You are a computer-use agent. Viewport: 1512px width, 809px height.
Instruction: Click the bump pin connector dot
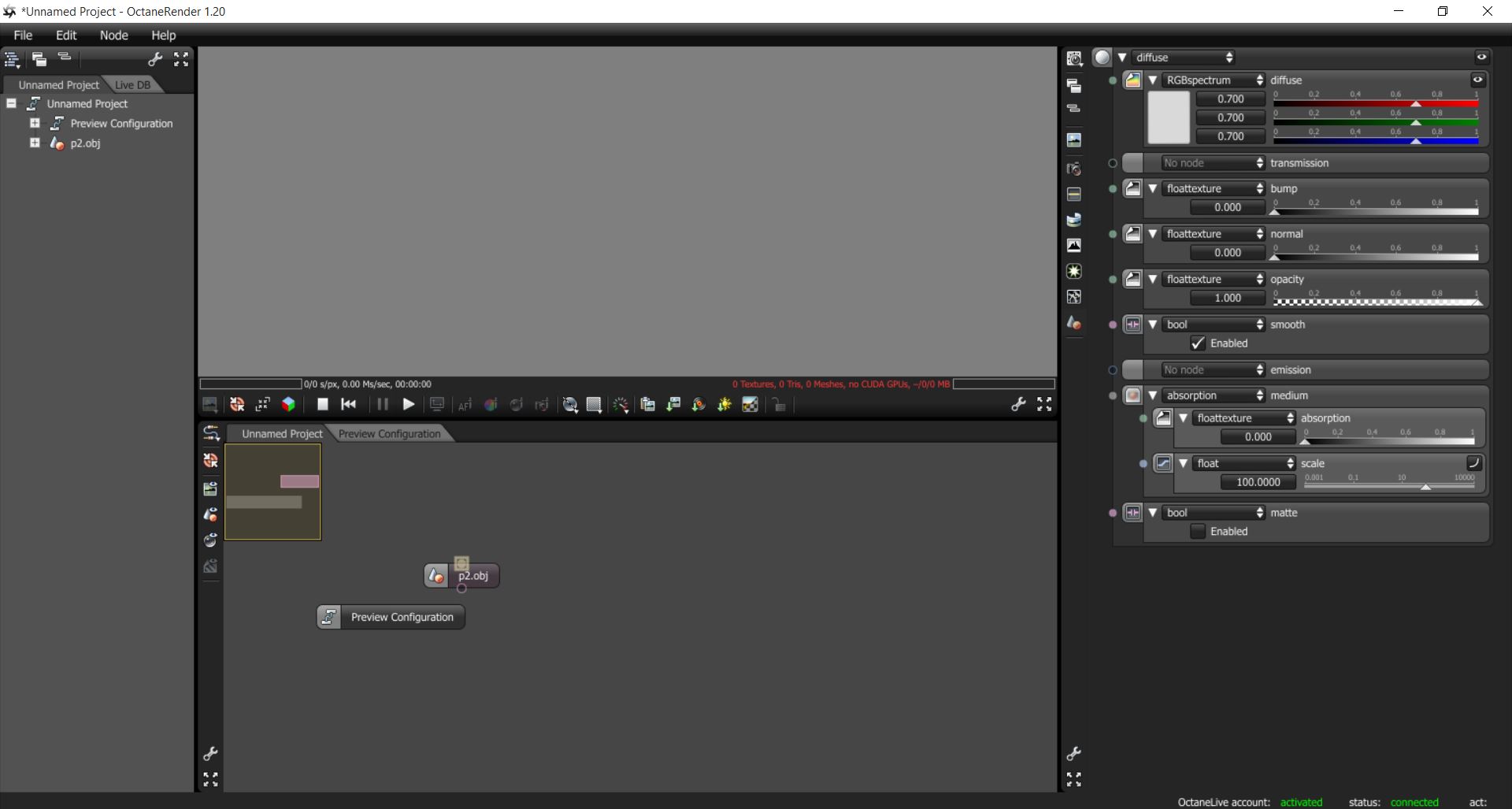[1112, 189]
